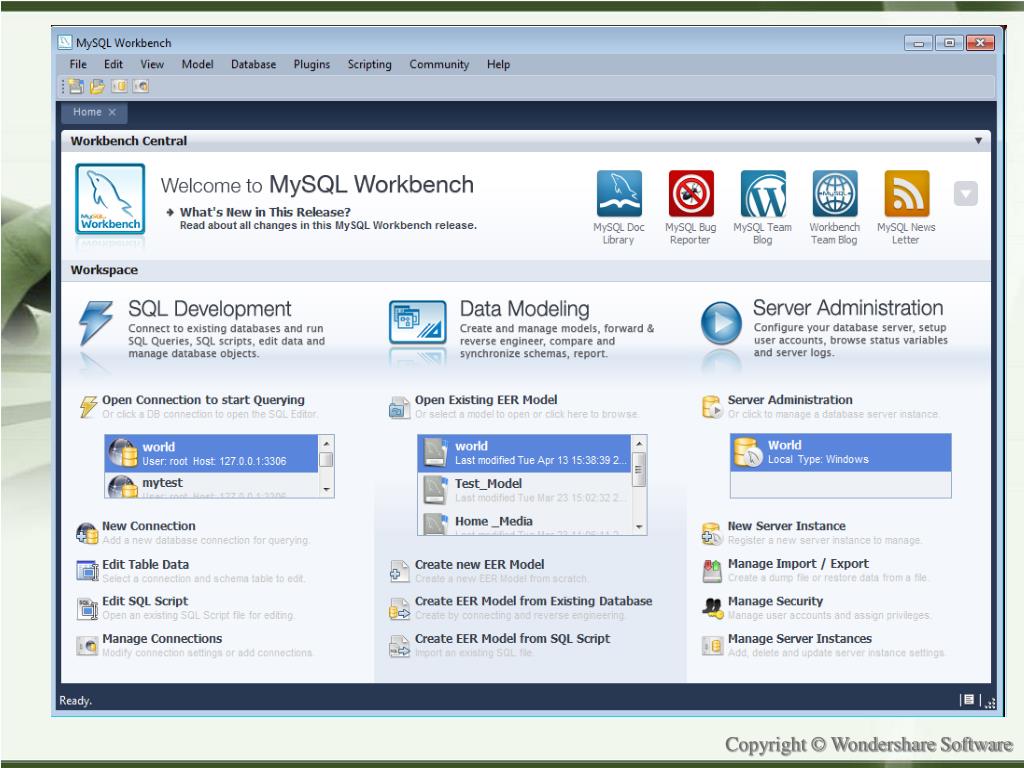Click the Manage Connections icon
The height and width of the screenshot is (768, 1024).
coord(87,646)
